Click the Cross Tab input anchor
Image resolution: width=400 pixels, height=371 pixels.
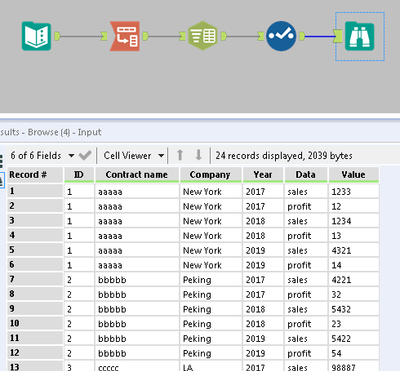[x=182, y=36]
